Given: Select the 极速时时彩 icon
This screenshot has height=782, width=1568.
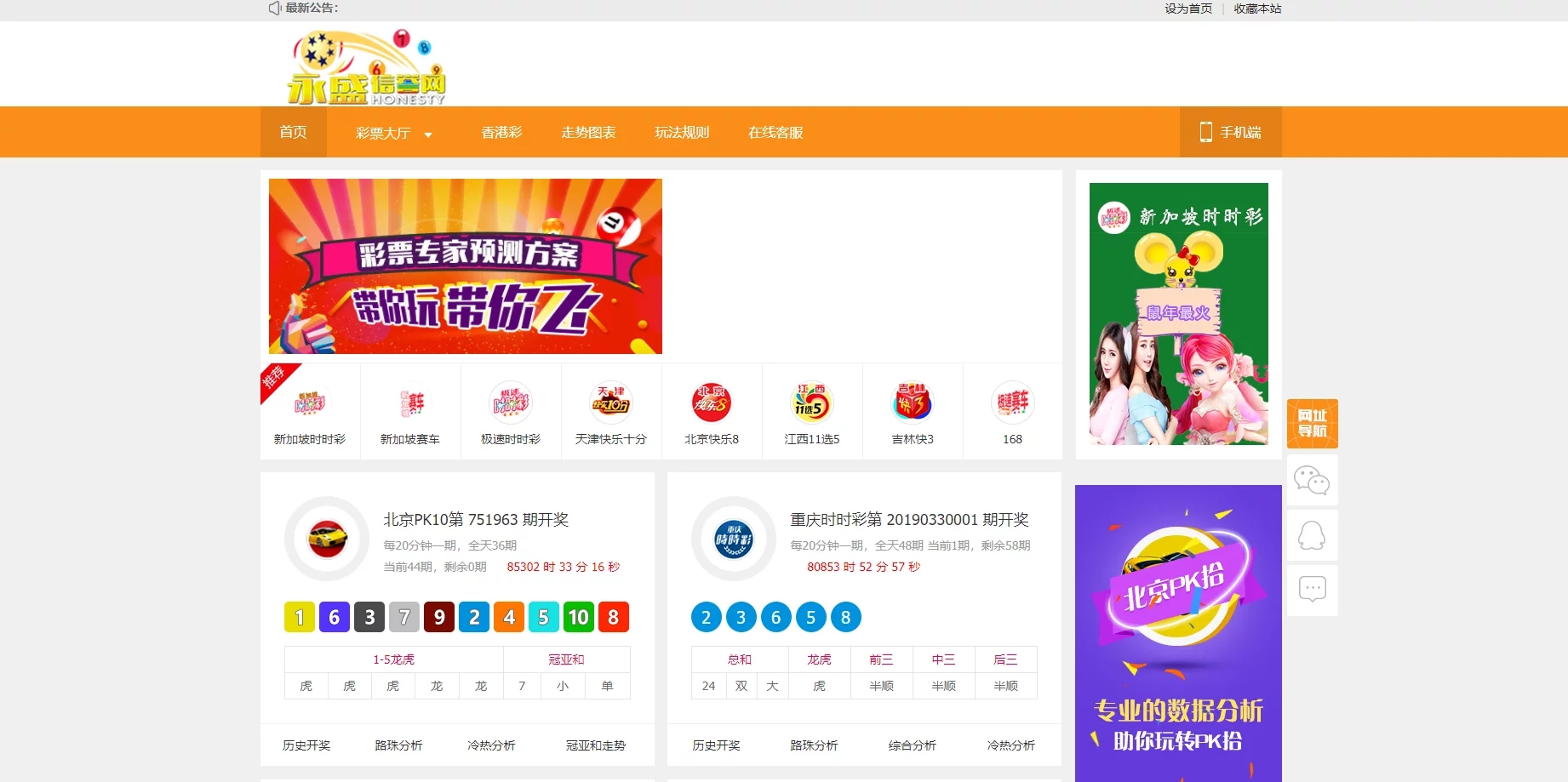Looking at the screenshot, I should pos(511,402).
